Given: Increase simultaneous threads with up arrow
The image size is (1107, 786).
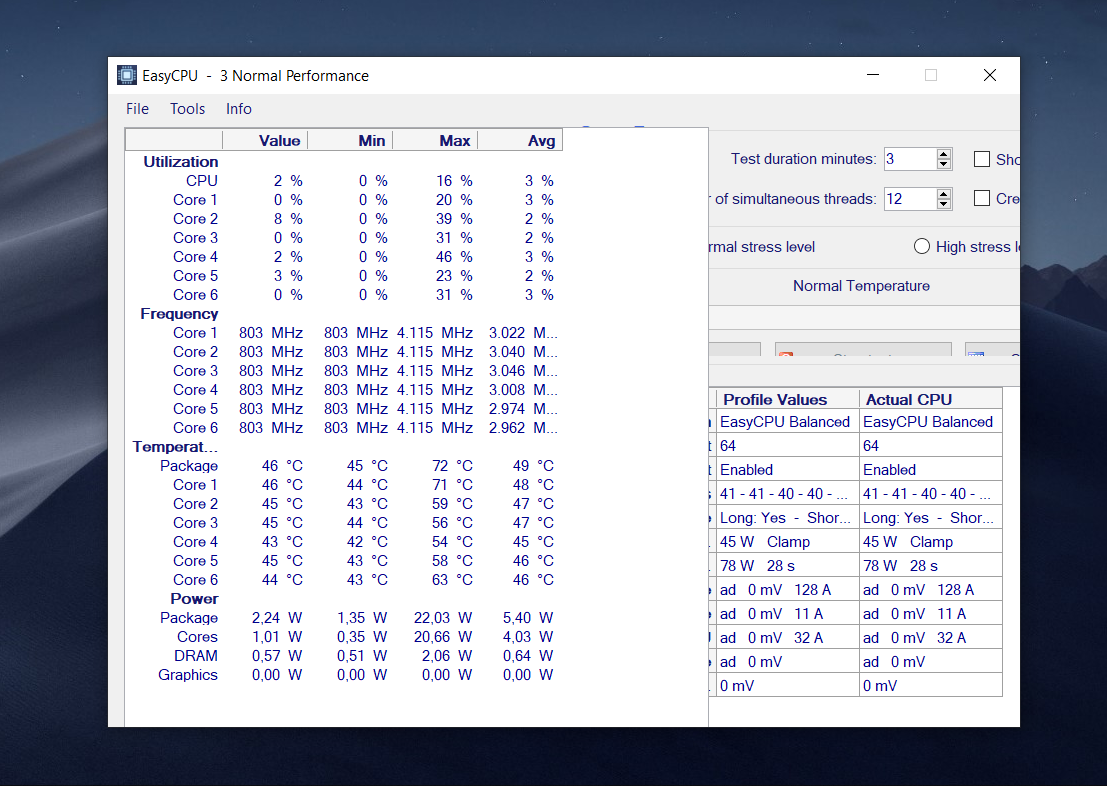Looking at the screenshot, I should coord(944,193).
